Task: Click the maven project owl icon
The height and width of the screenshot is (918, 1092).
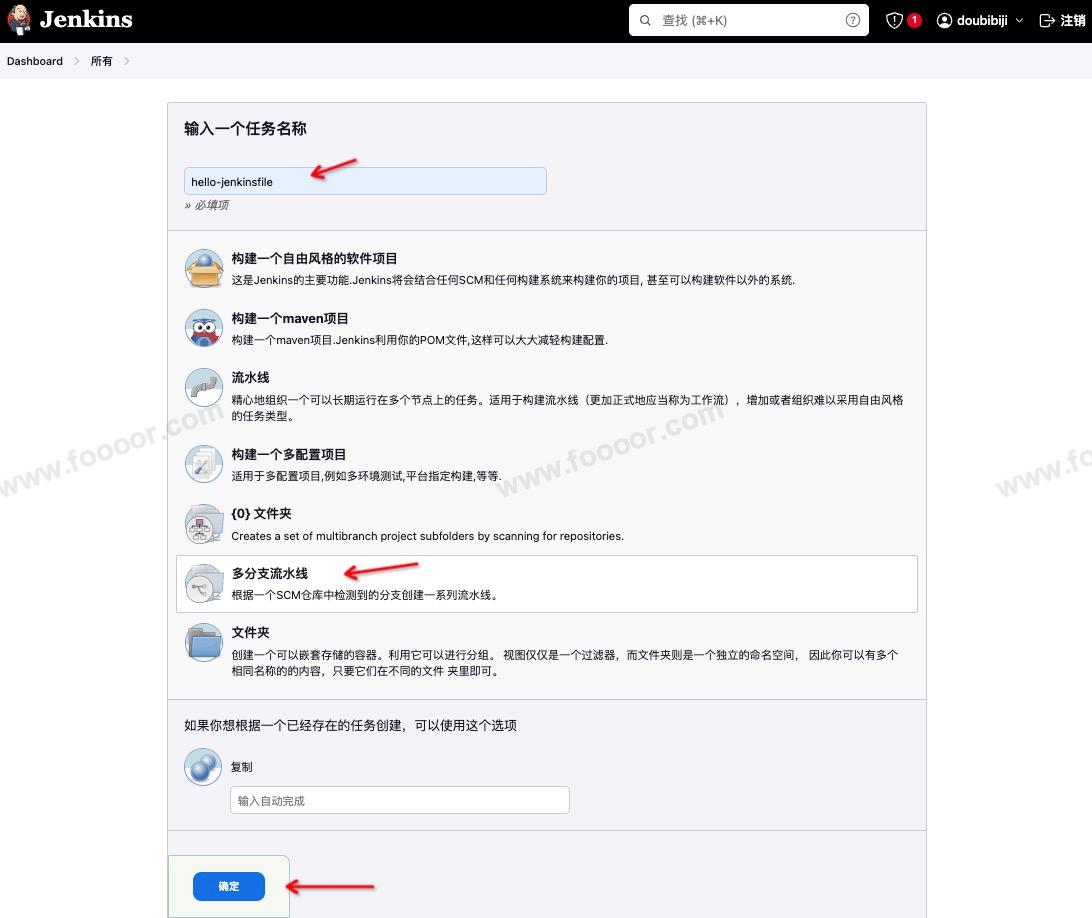Action: (204, 328)
